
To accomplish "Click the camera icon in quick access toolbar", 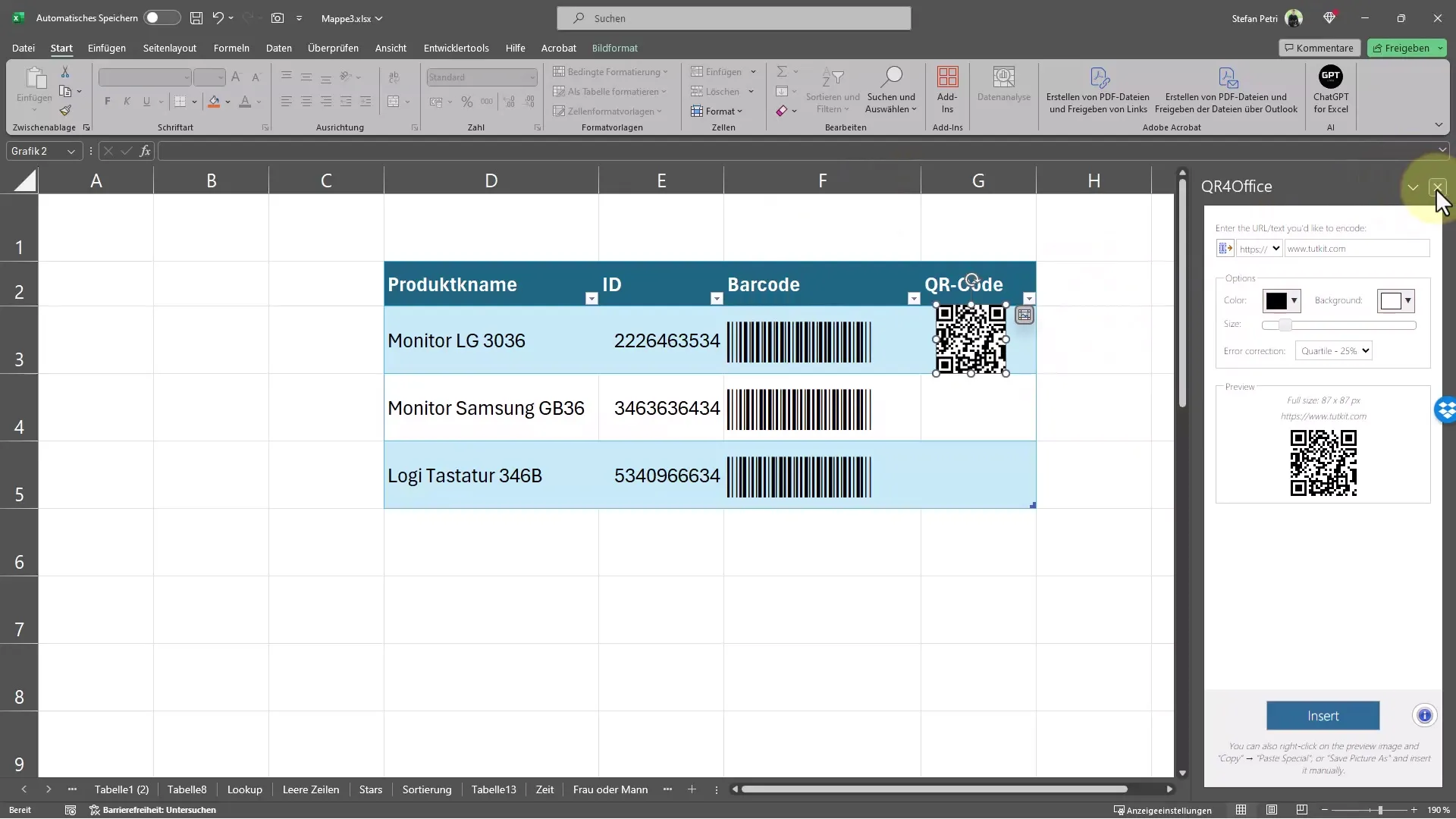I will pyautogui.click(x=278, y=18).
